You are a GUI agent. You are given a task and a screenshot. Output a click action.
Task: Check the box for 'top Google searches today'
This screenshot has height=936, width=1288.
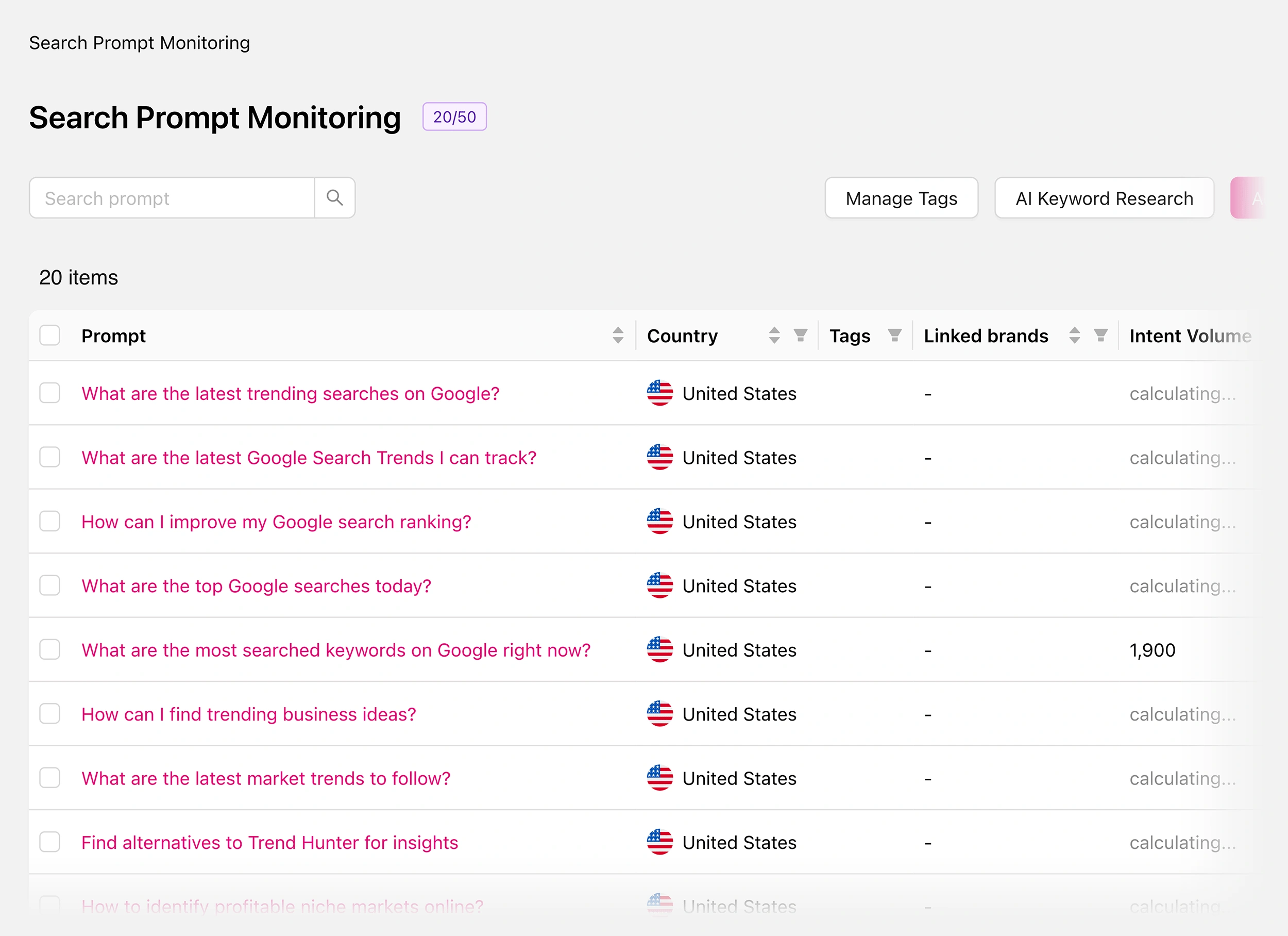tap(50, 586)
